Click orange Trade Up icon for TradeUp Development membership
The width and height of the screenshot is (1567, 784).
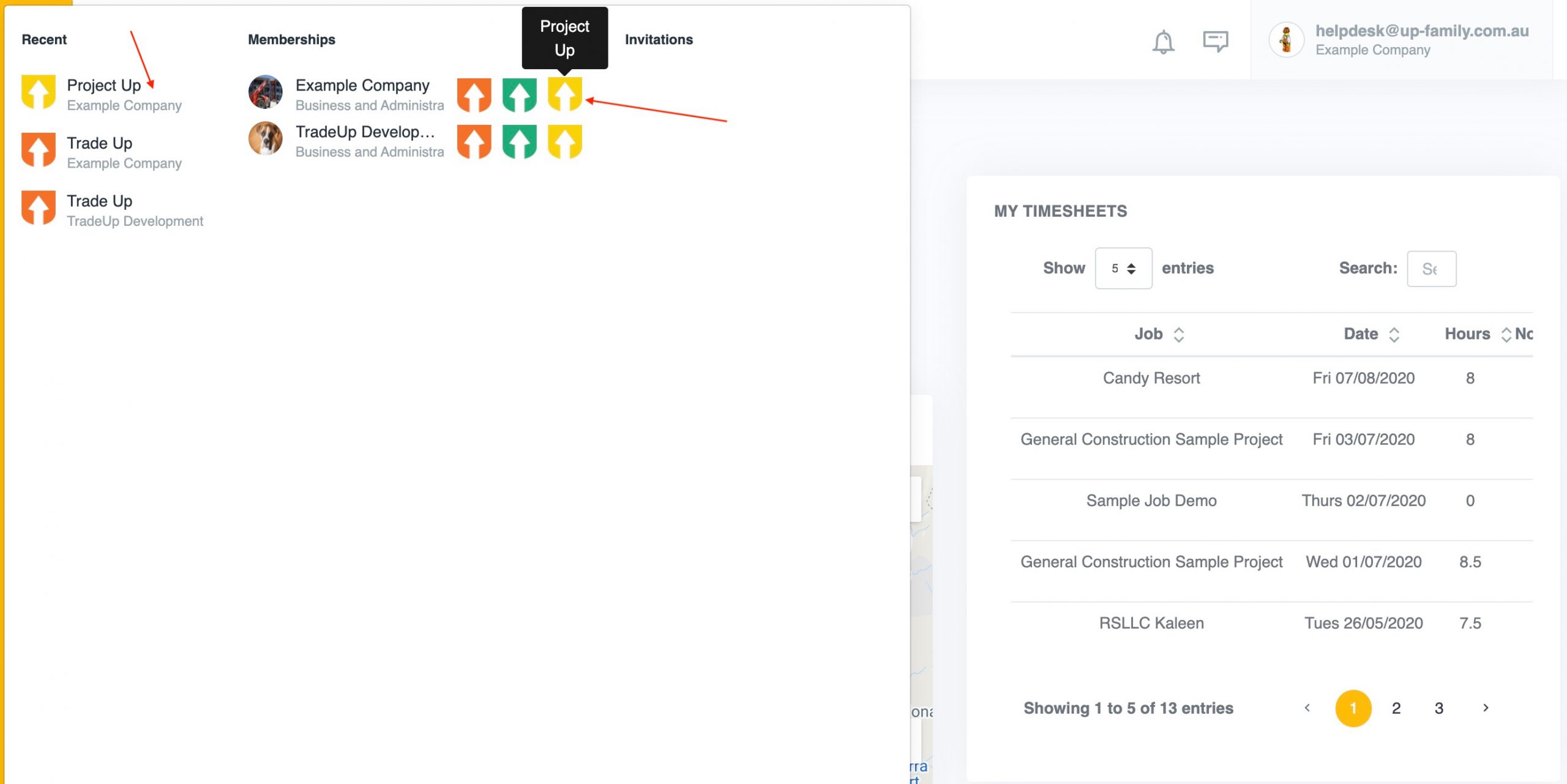click(x=474, y=141)
